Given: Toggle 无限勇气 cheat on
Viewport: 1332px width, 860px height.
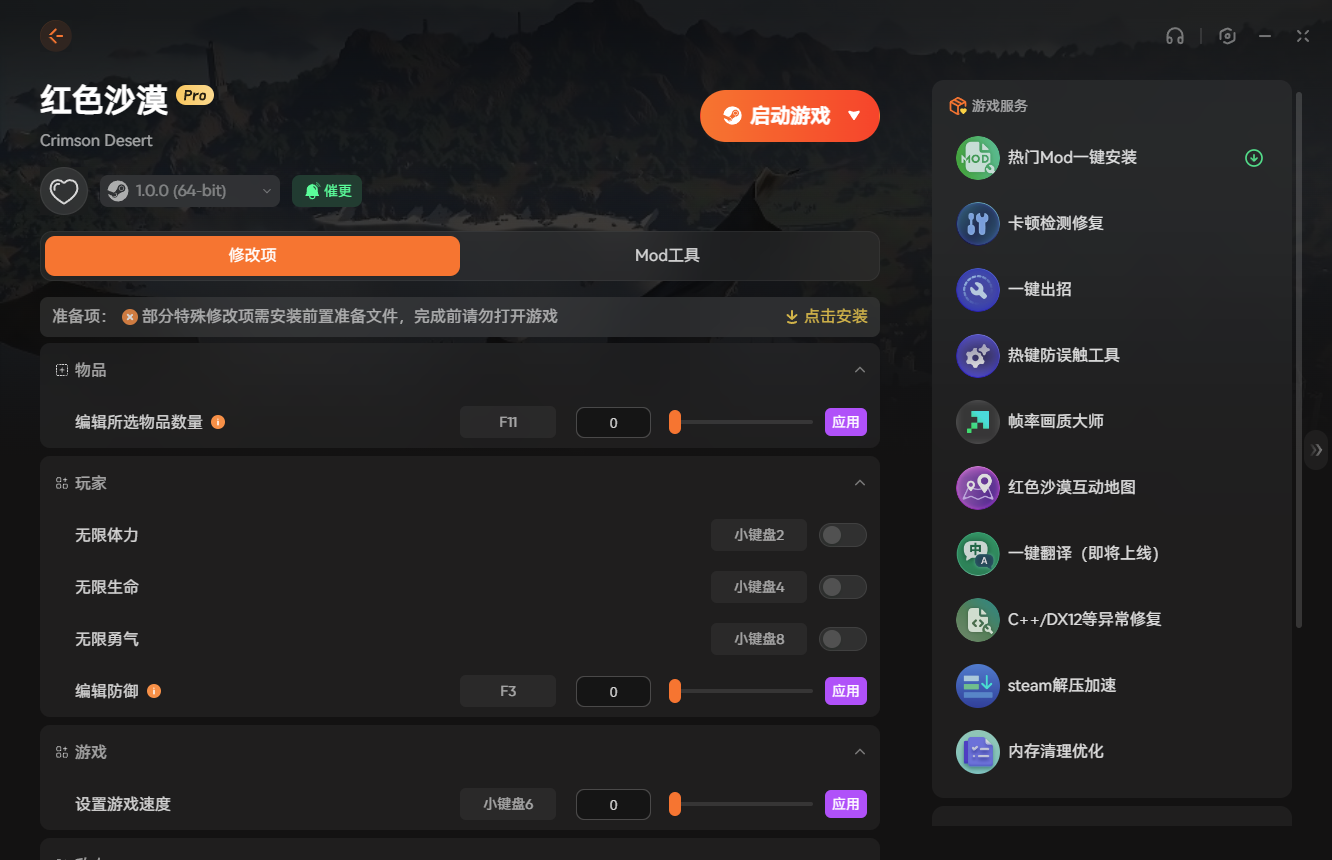Looking at the screenshot, I should click(x=842, y=639).
